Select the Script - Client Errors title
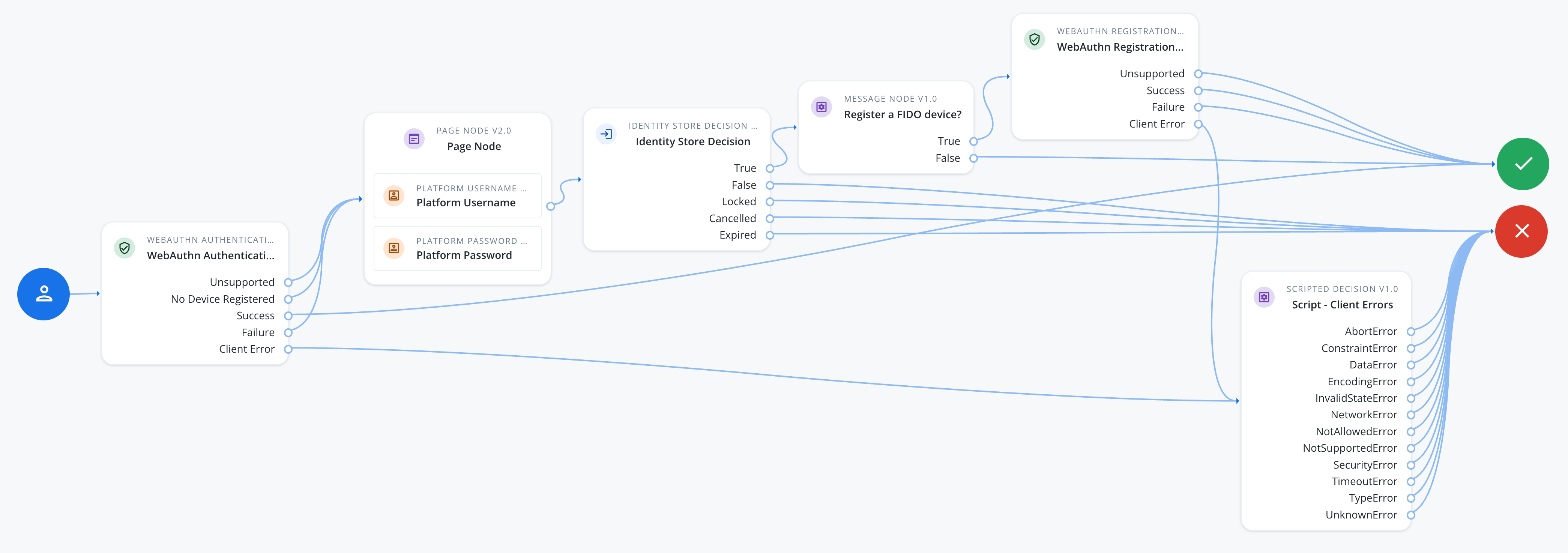Screen dimensions: 1568x553 [x=1342, y=305]
